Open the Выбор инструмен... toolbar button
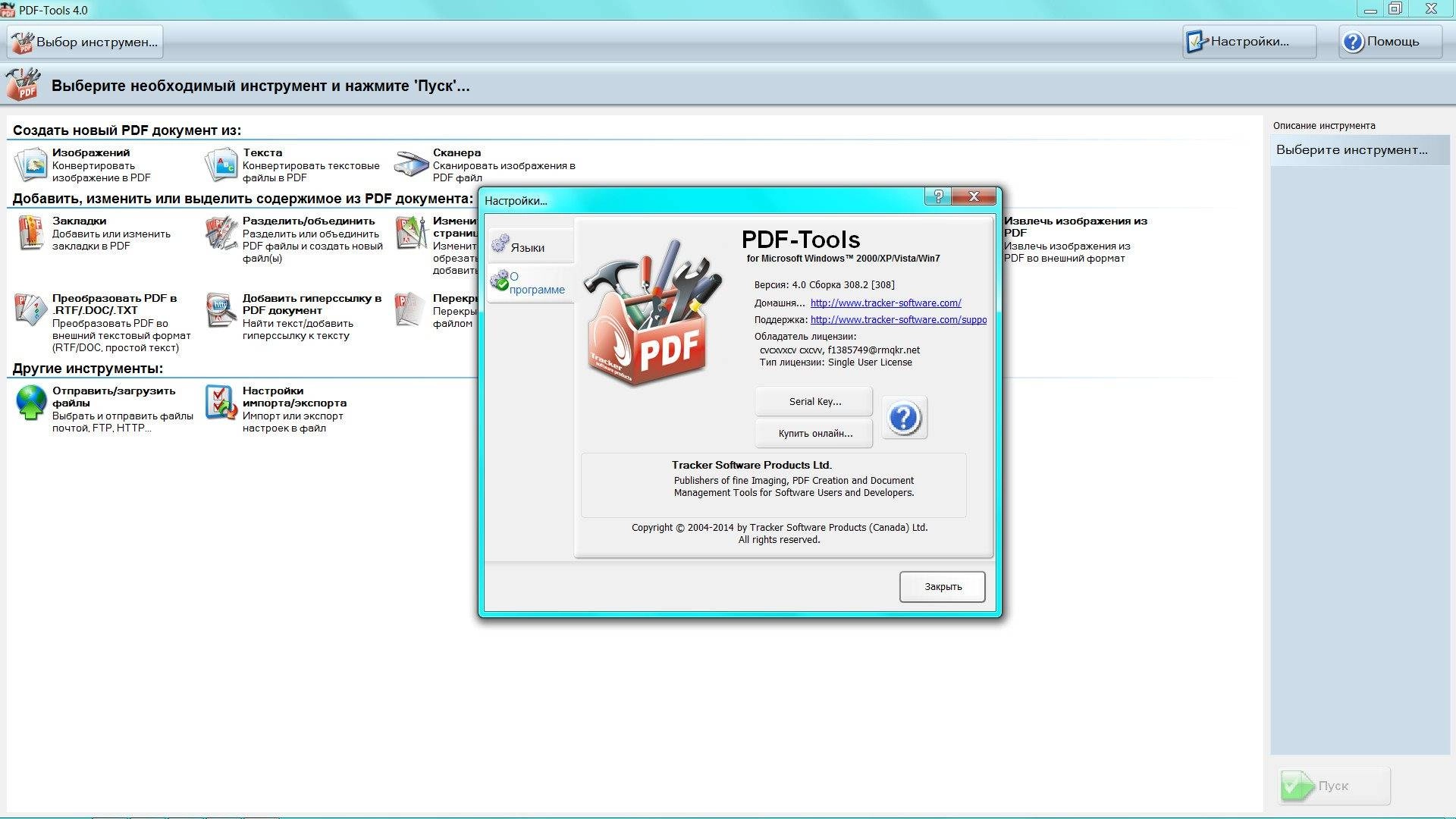This screenshot has width=1456, height=819. [85, 42]
